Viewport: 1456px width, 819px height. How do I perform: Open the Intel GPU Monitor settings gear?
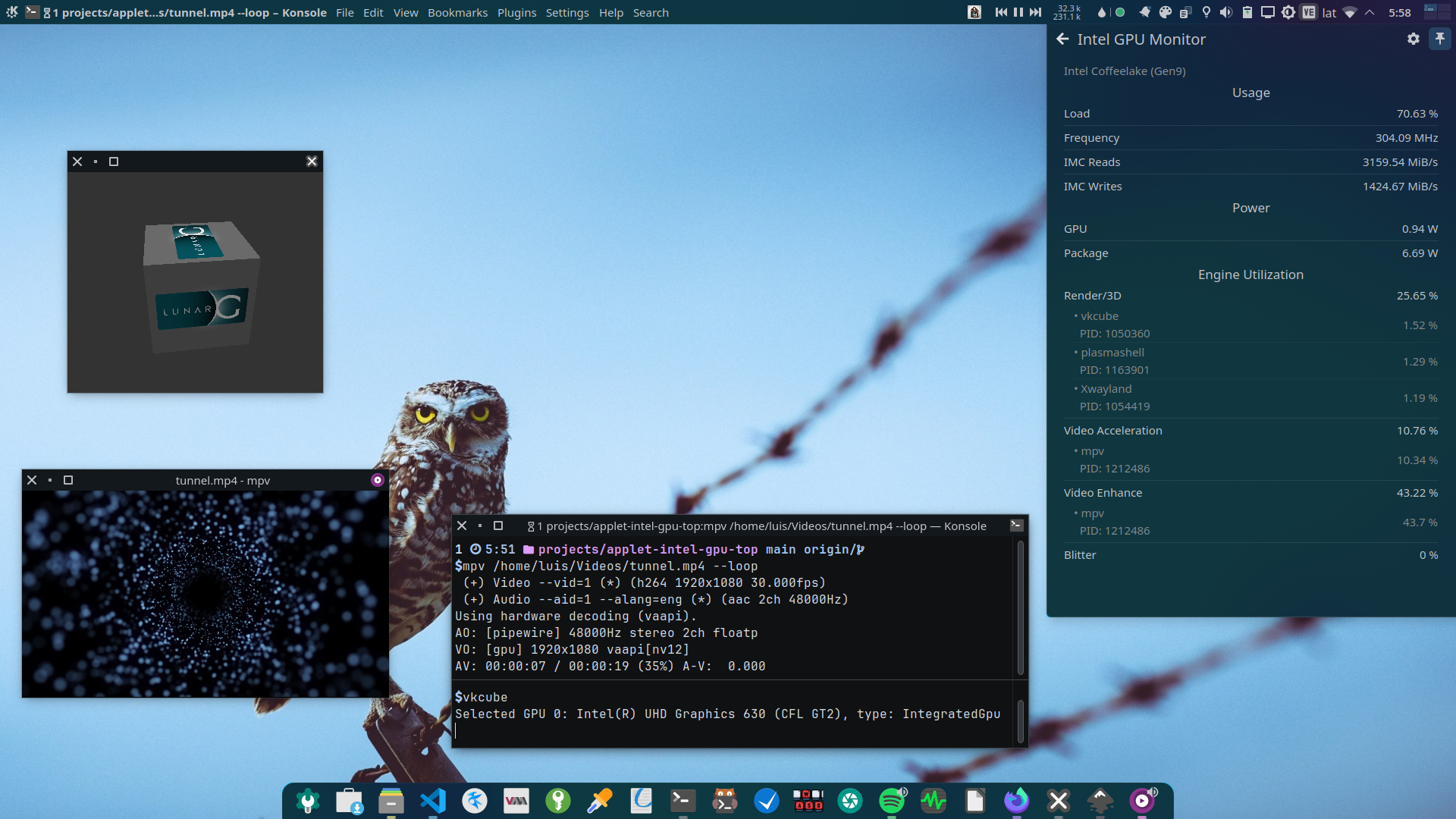(1413, 39)
